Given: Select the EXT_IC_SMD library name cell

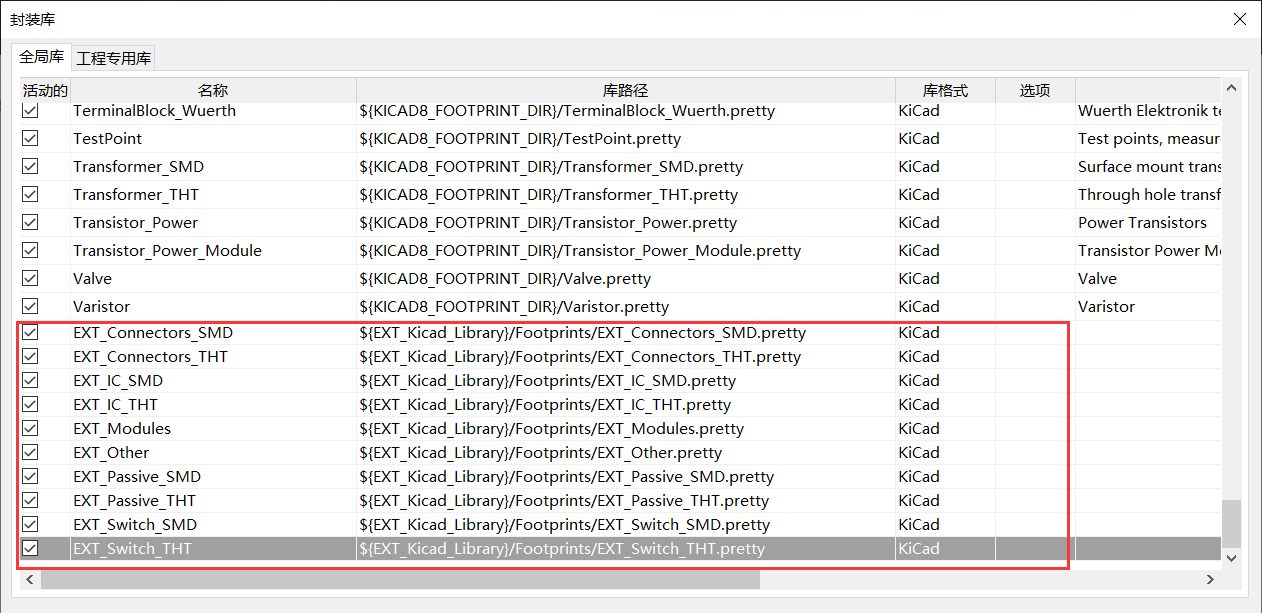Looking at the screenshot, I should (213, 380).
